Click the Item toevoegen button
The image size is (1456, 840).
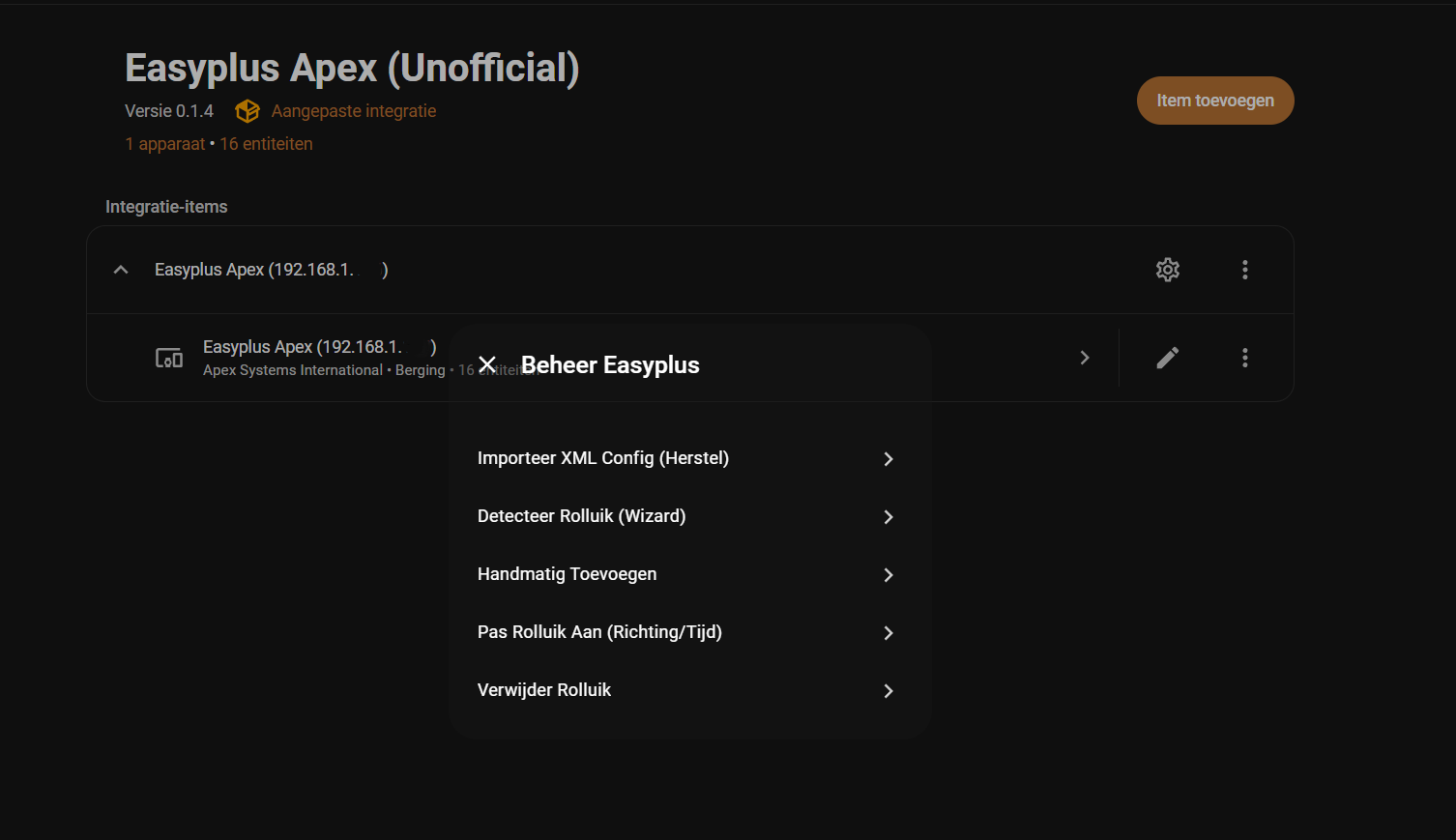(x=1214, y=101)
